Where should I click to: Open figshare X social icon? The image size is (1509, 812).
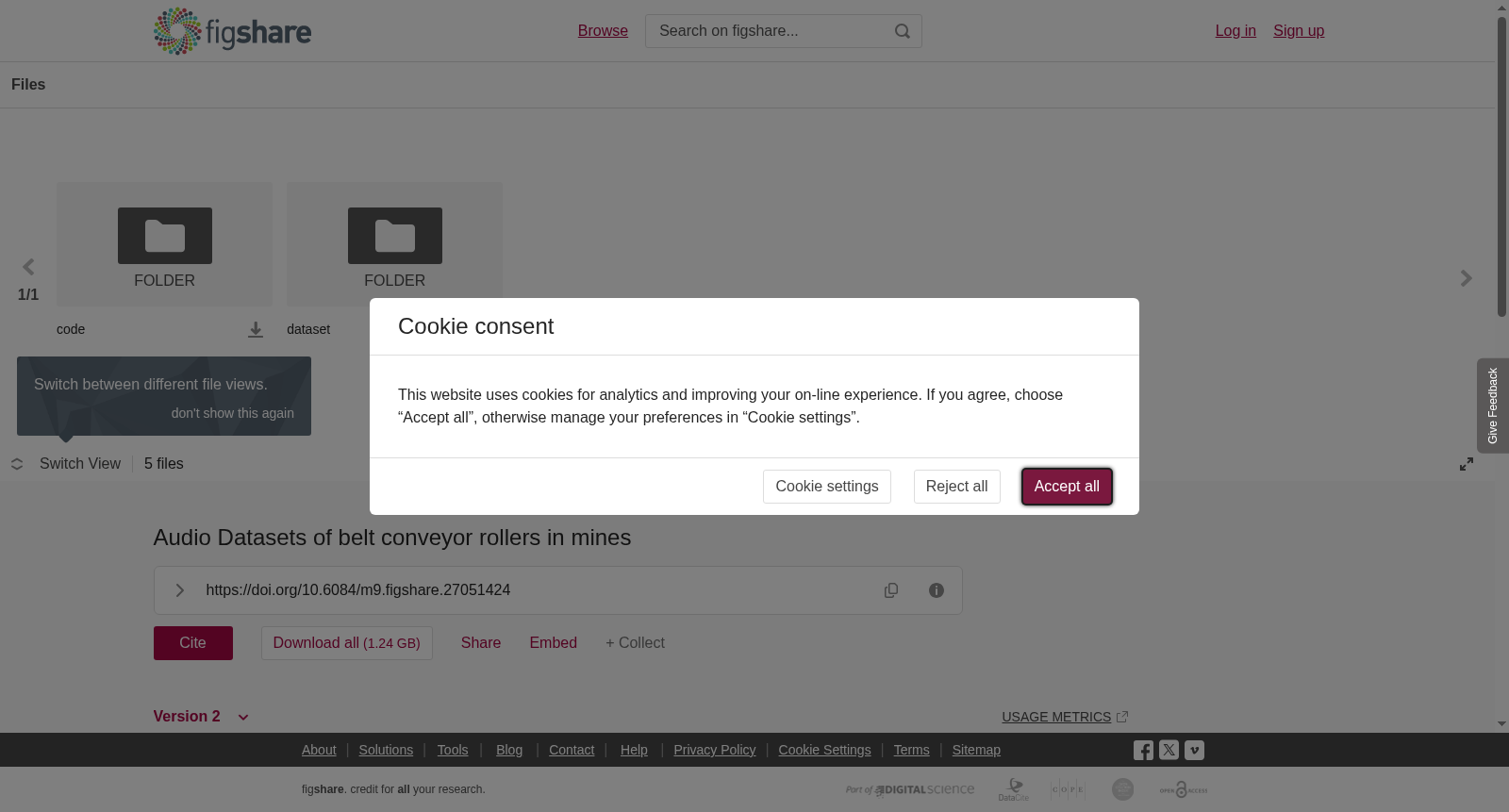point(1169,751)
